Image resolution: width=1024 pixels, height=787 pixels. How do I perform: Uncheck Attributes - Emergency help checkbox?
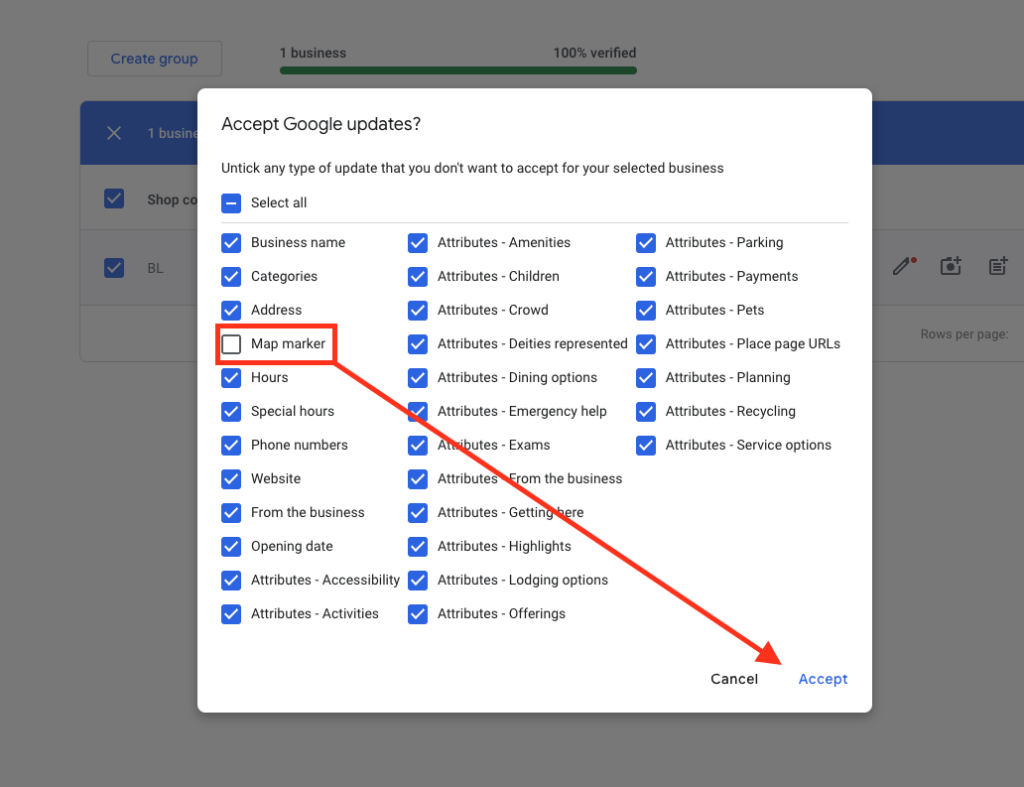(418, 411)
